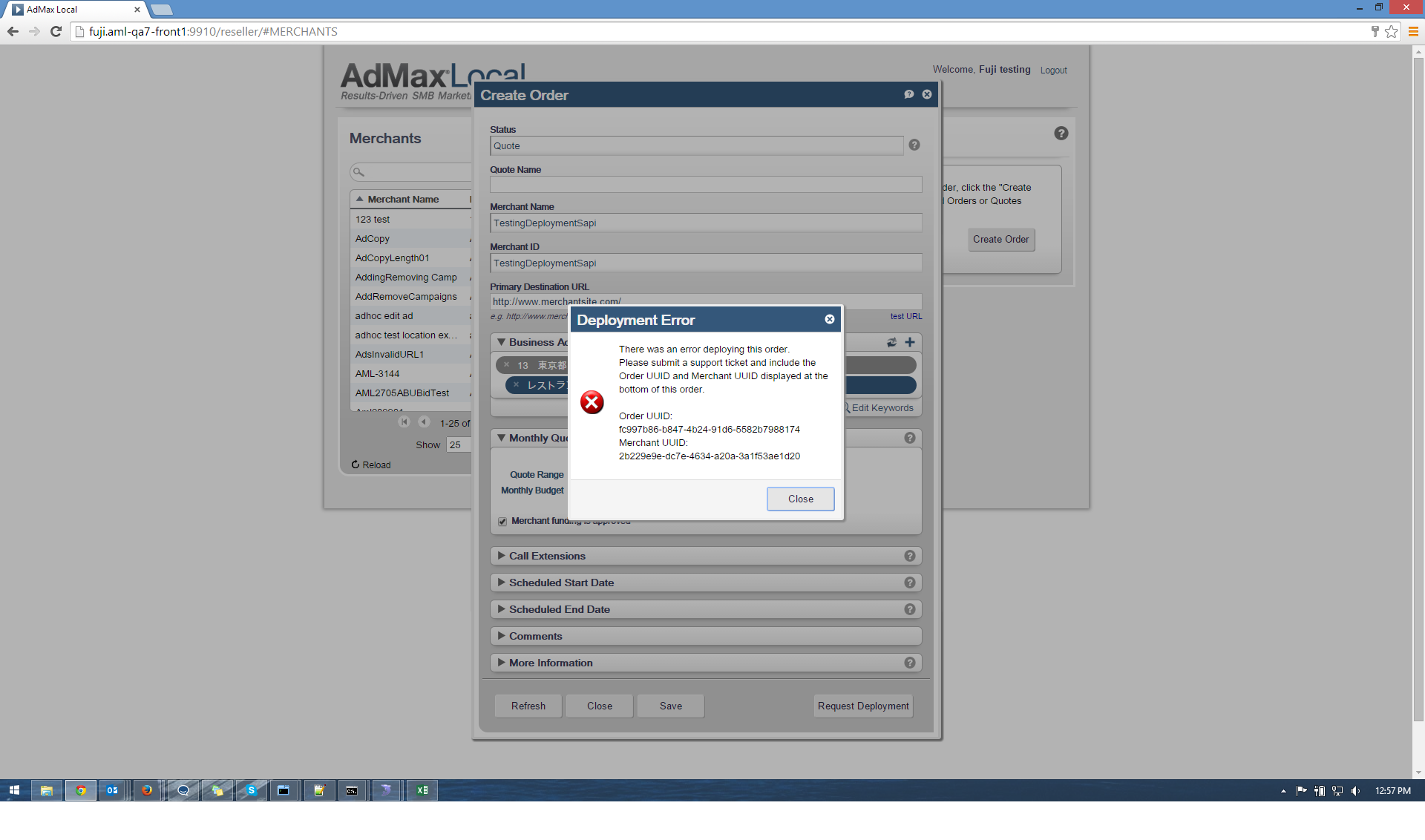This screenshot has width=1425, height=840.
Task: Select merchant 'AddingRemoving Camp' in list
Action: pyautogui.click(x=410, y=277)
